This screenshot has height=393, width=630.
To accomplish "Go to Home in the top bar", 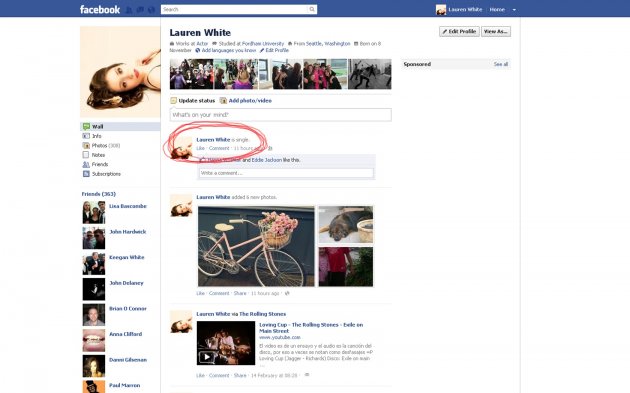I will tap(497, 9).
